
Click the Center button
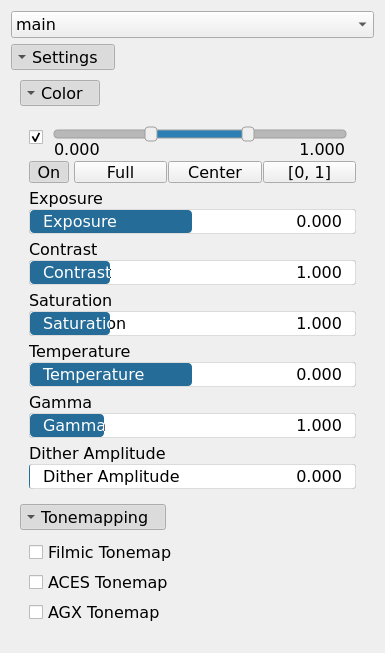coord(215,172)
